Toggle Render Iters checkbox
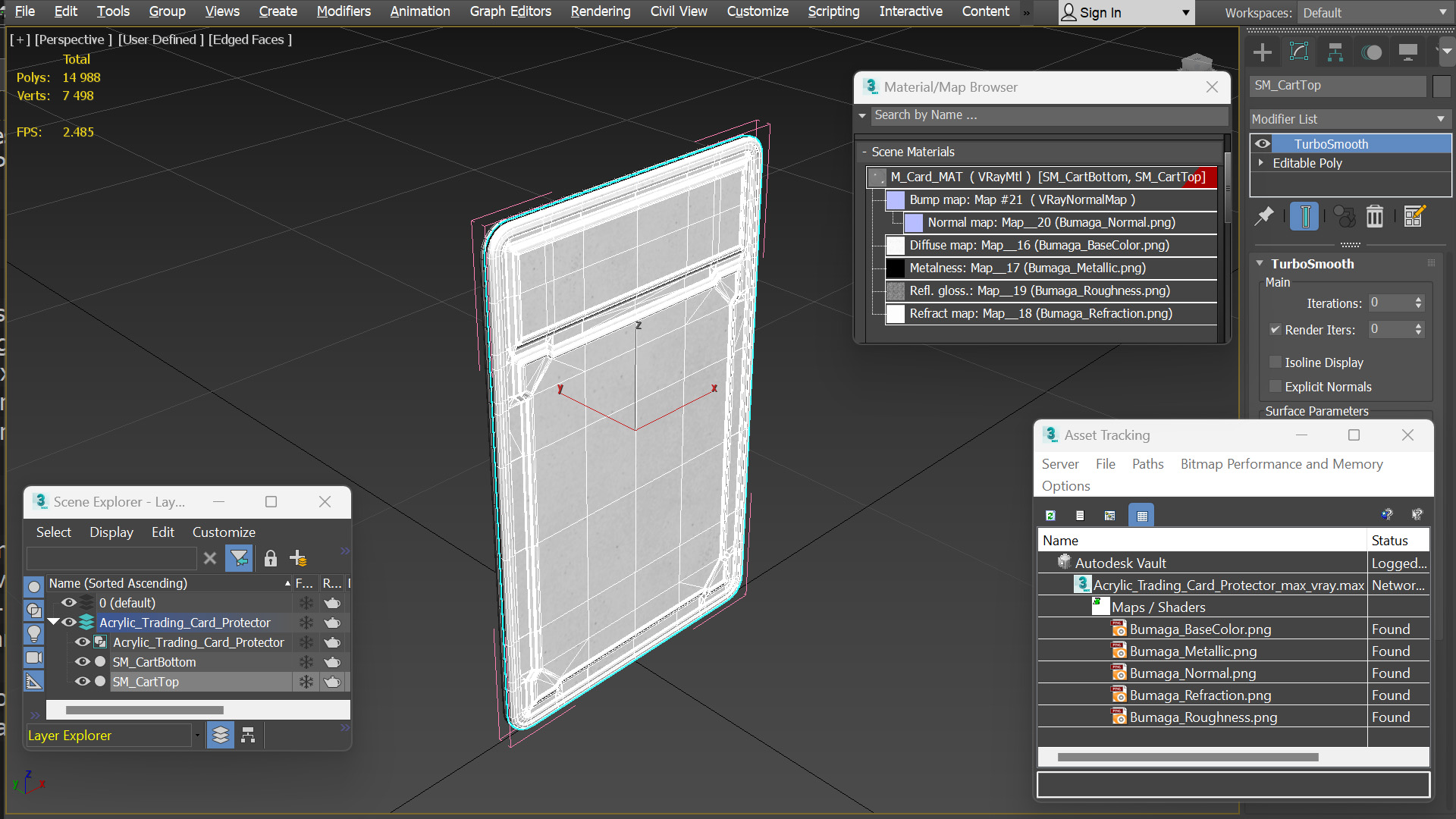The width and height of the screenshot is (1456, 819). click(x=1276, y=330)
